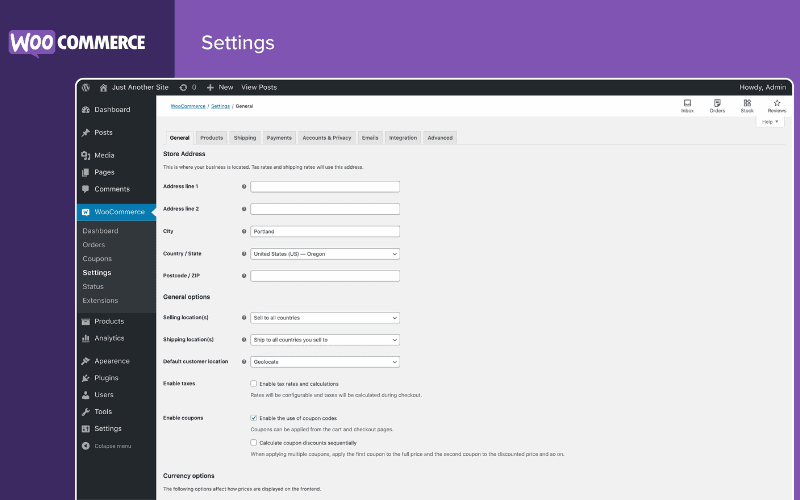Viewport: 800px width, 500px height.
Task: Expand the Help dropdown tab
Action: coord(770,122)
